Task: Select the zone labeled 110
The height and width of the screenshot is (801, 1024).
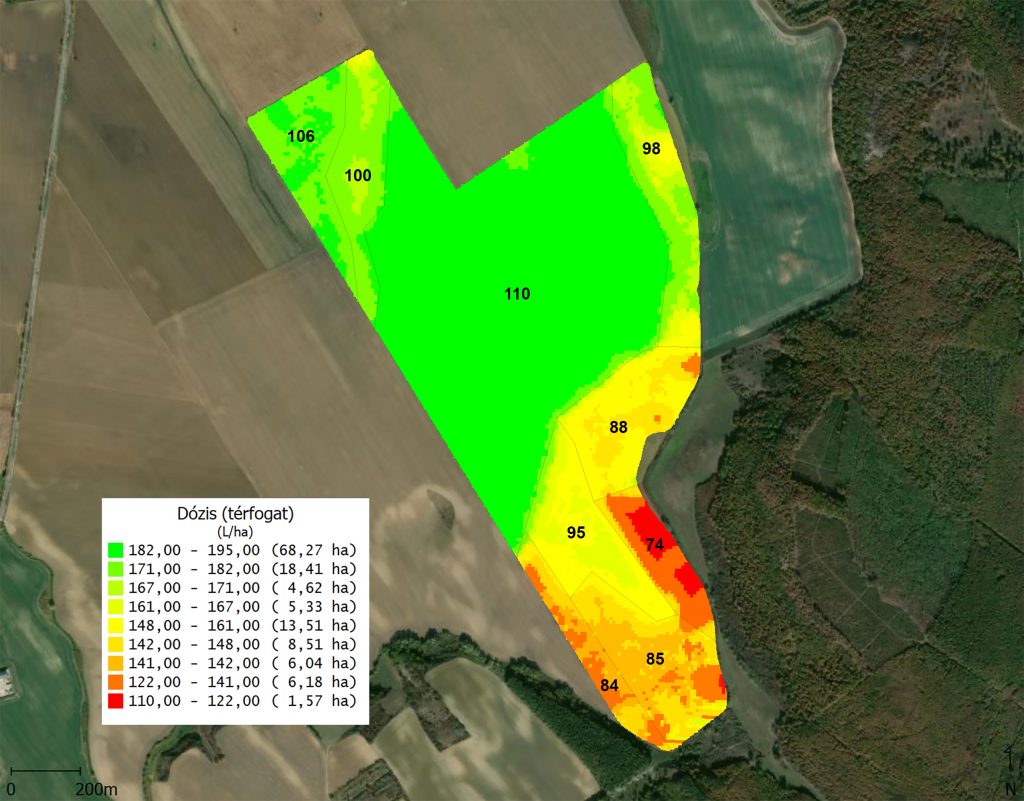Action: pos(517,294)
